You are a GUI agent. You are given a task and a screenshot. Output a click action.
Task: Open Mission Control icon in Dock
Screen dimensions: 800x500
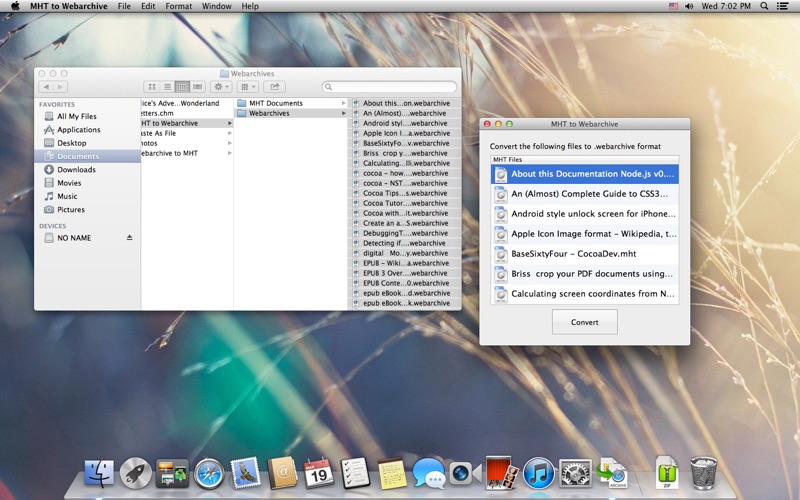[x=172, y=473]
